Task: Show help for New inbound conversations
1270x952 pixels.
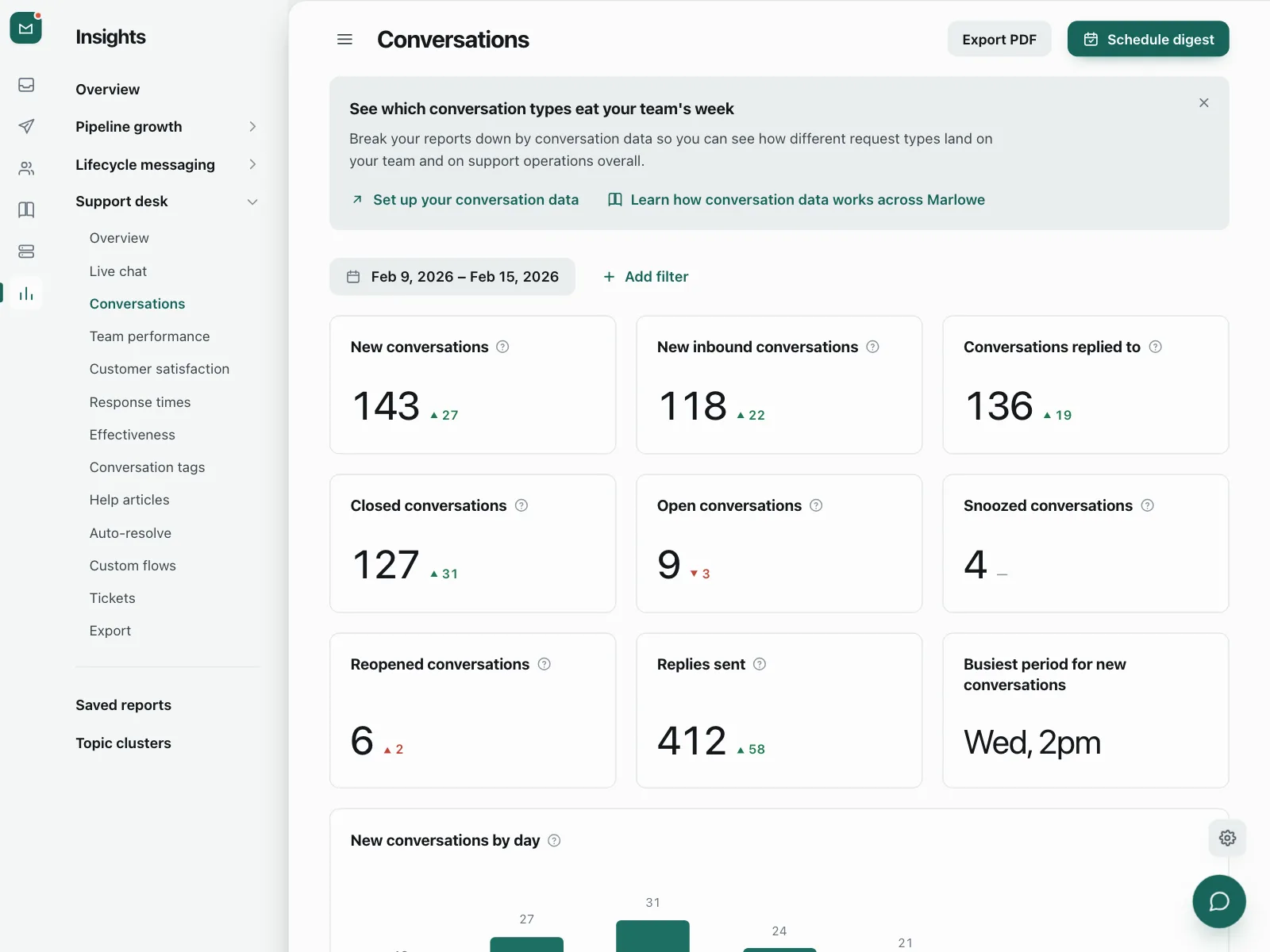Action: [872, 347]
